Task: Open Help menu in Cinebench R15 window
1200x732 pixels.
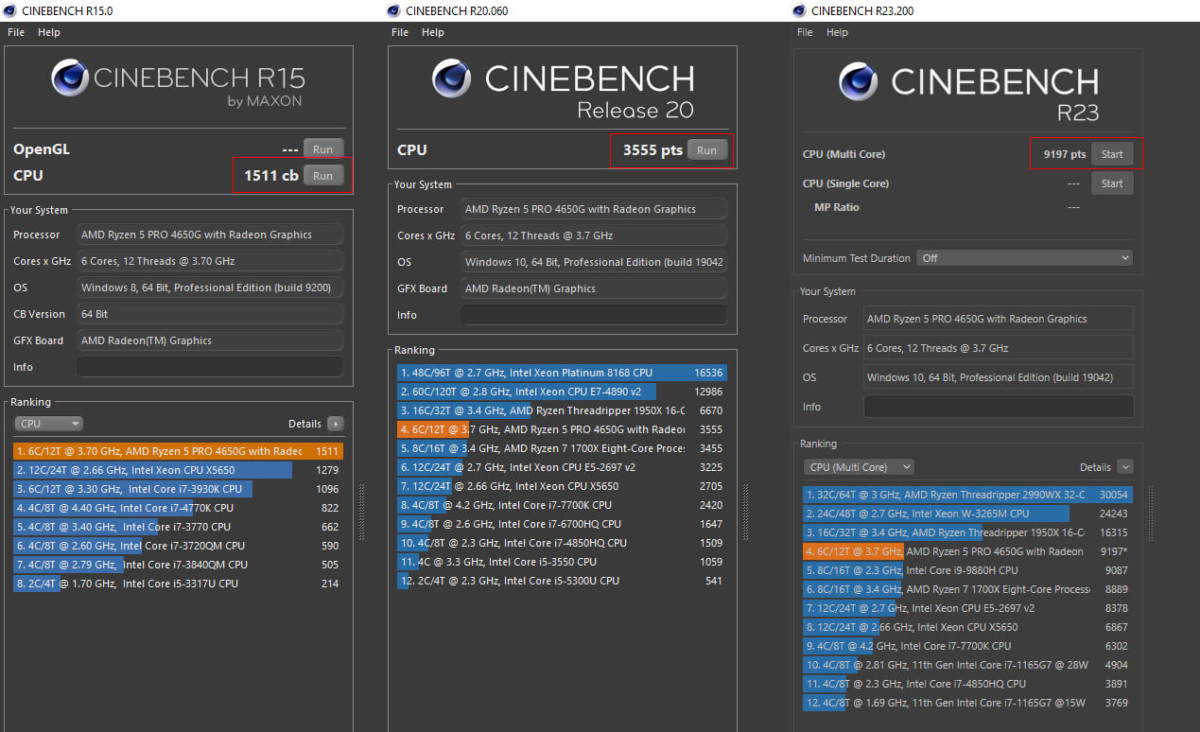Action: [49, 32]
